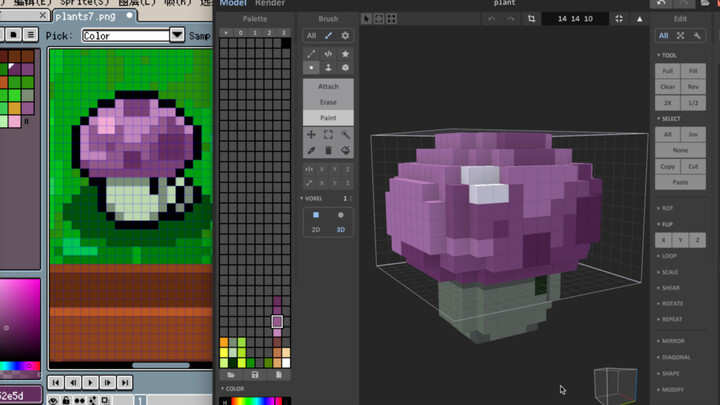The height and width of the screenshot is (405, 720).
Task: Select square voxel shape
Action: (x=316, y=215)
